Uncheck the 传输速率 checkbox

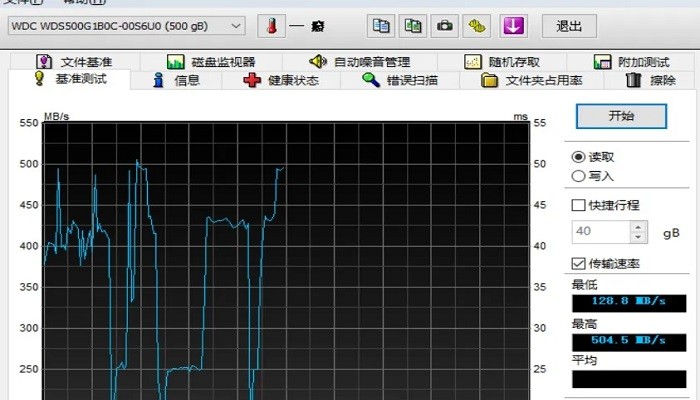click(x=578, y=264)
